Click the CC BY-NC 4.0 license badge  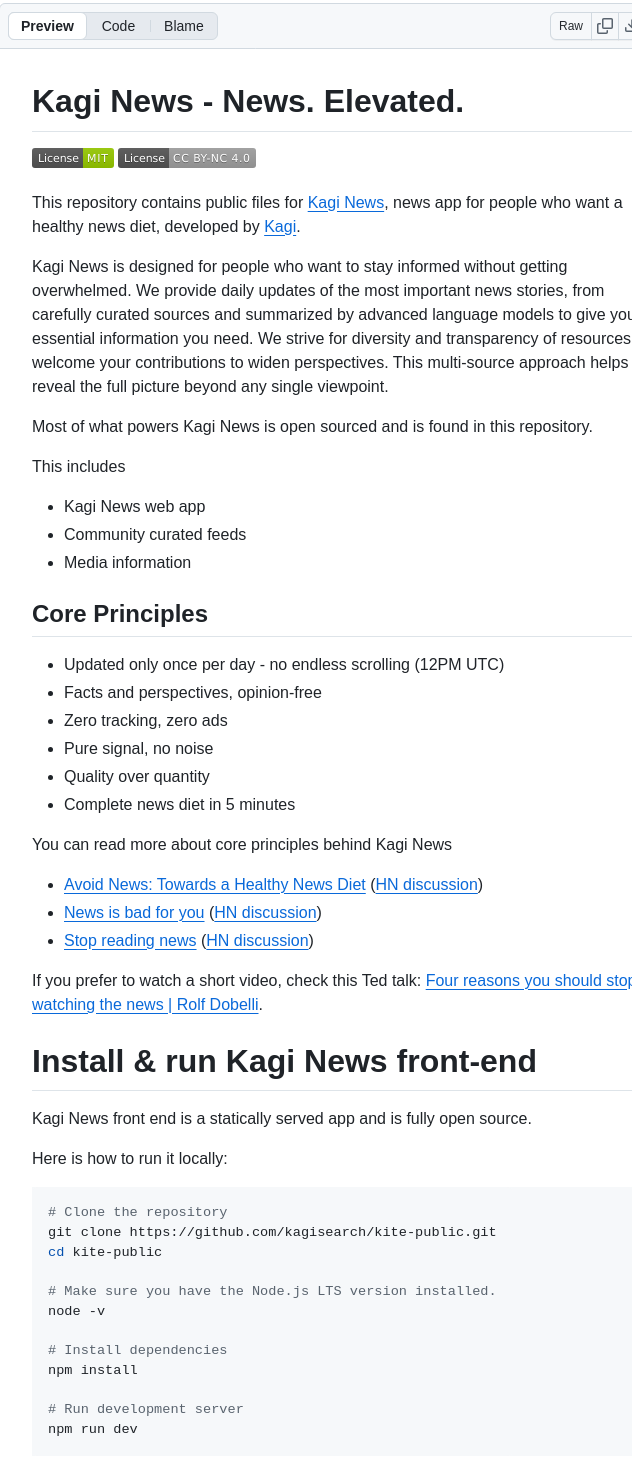[186, 157]
